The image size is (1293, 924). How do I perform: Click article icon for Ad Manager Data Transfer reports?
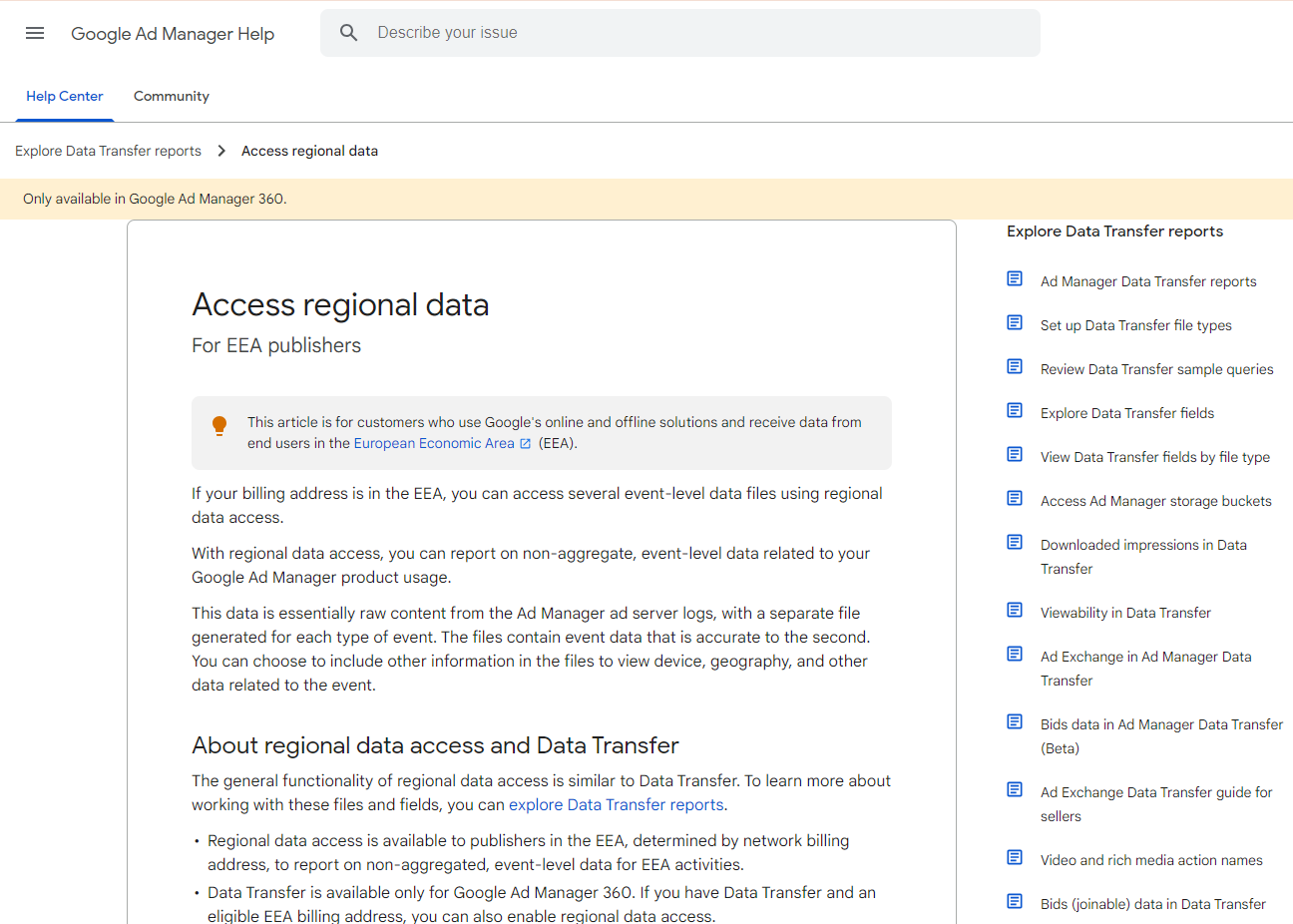[x=1015, y=278]
